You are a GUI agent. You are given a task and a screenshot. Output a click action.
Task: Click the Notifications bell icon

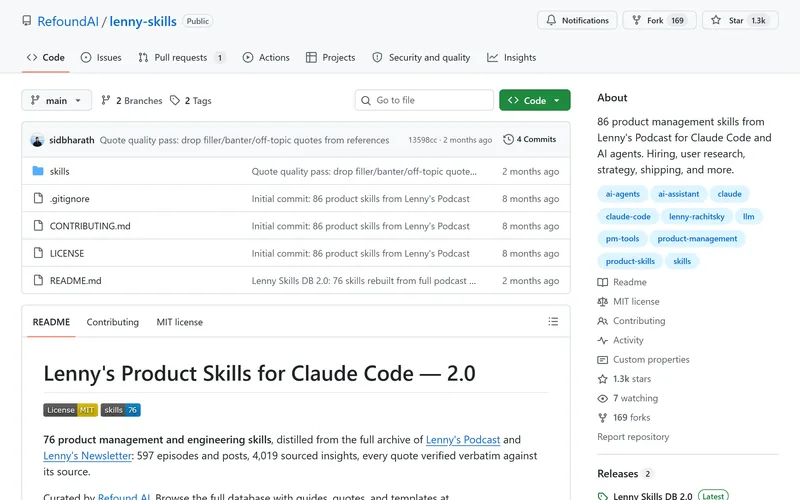coord(551,20)
